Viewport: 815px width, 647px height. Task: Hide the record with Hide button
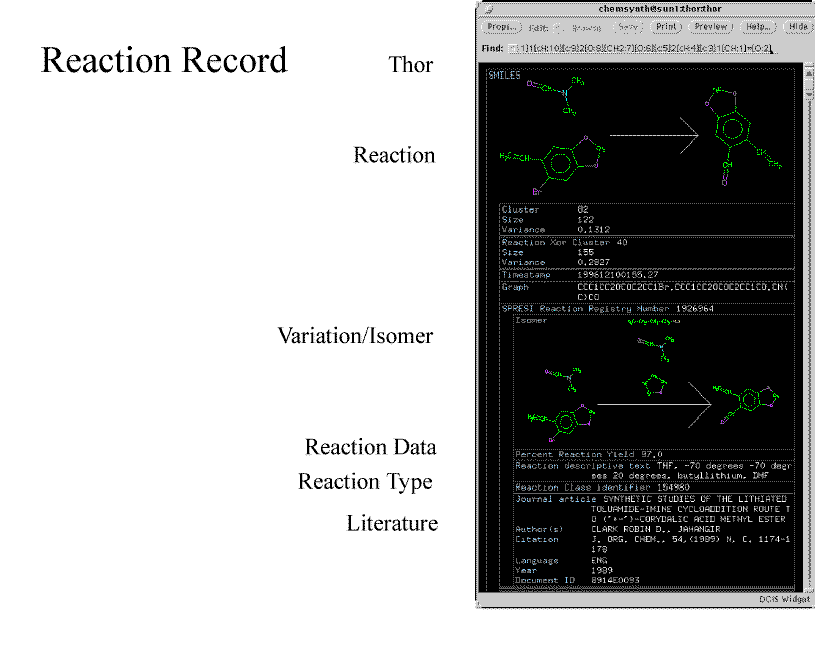798,27
